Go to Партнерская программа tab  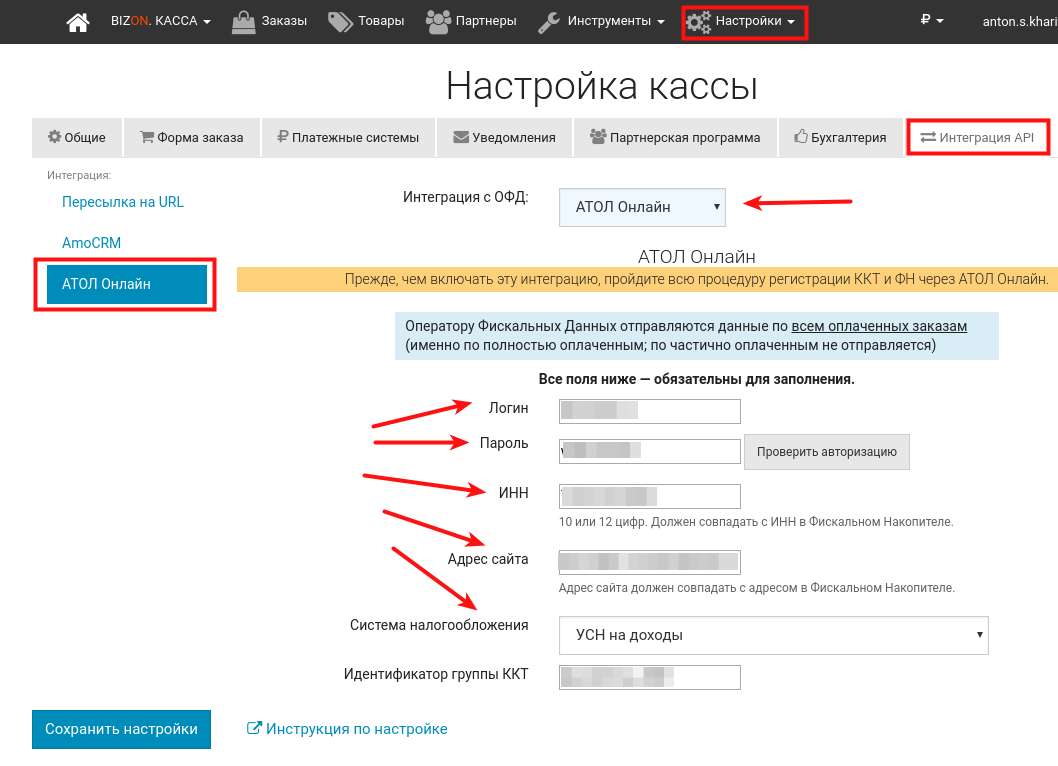coord(675,138)
